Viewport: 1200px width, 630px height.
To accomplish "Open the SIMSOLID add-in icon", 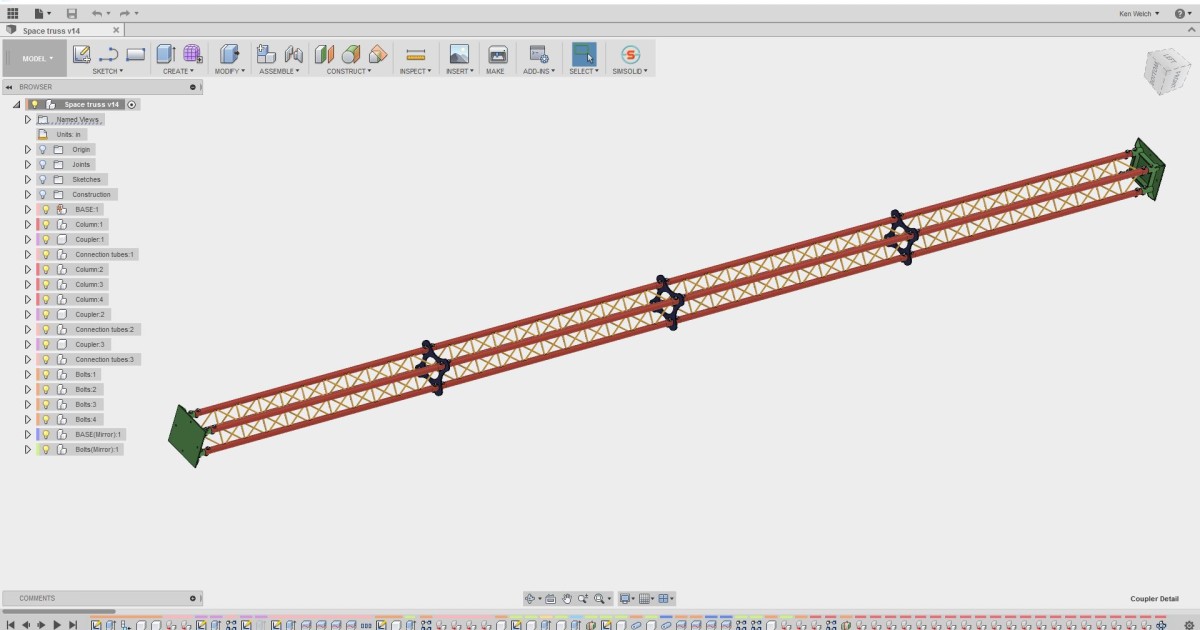I will click(630, 55).
